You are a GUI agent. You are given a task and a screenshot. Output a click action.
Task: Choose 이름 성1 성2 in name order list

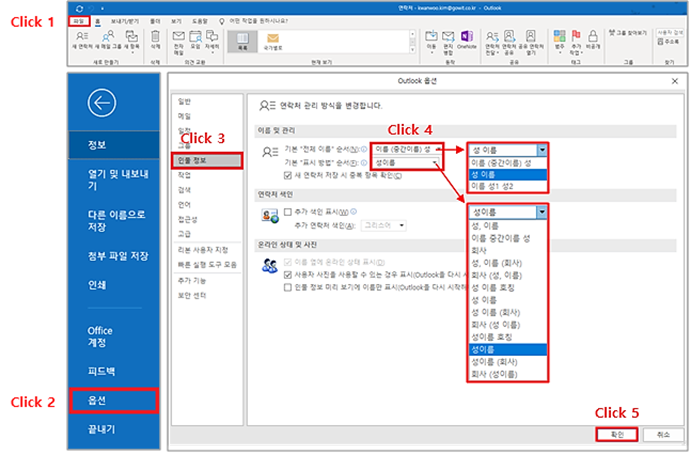pos(508,186)
